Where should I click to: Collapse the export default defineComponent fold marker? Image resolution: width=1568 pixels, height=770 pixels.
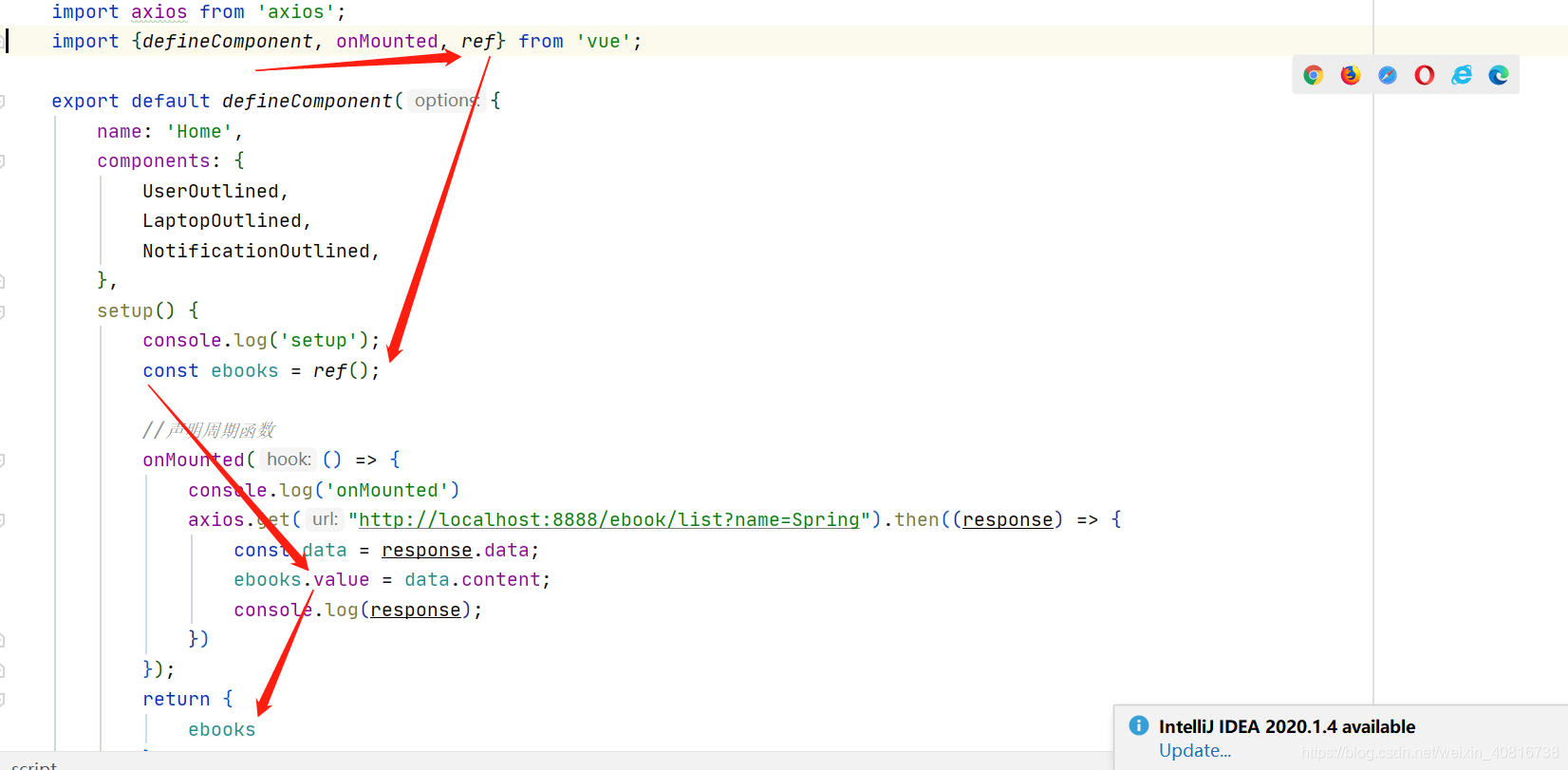tap(3, 101)
